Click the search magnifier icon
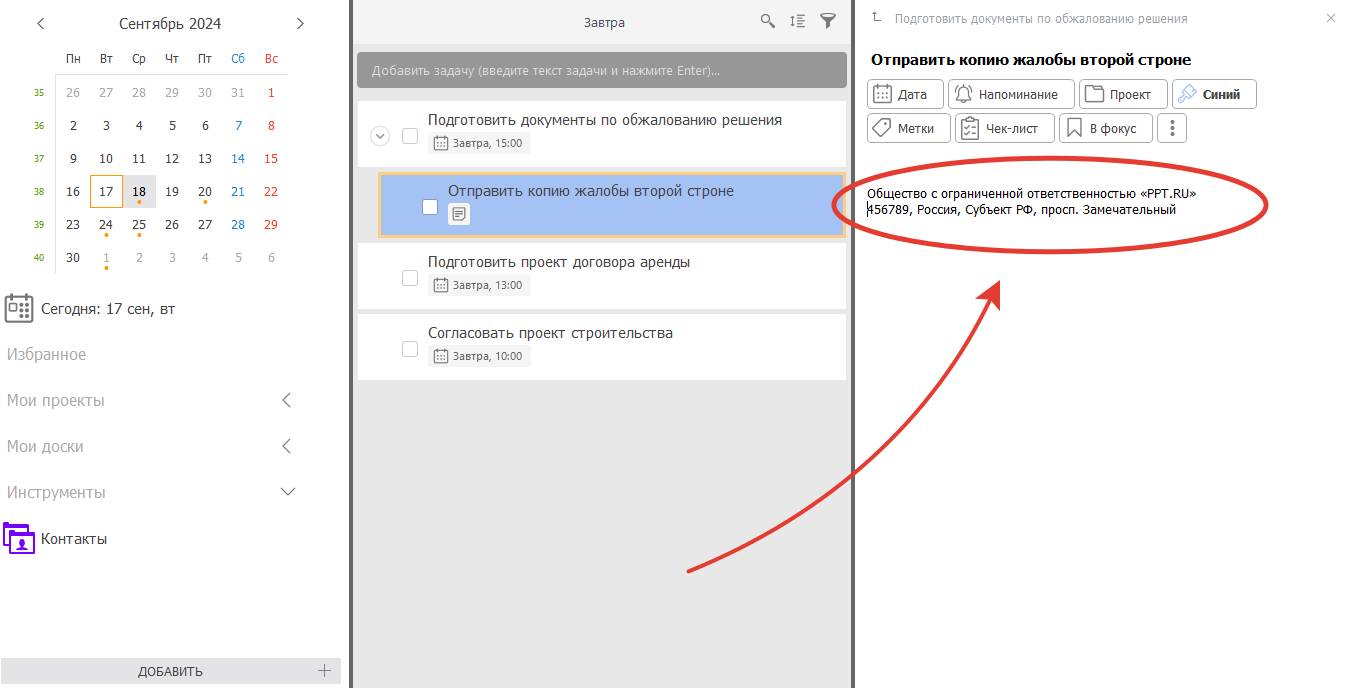This screenshot has width=1346, height=688. (767, 21)
